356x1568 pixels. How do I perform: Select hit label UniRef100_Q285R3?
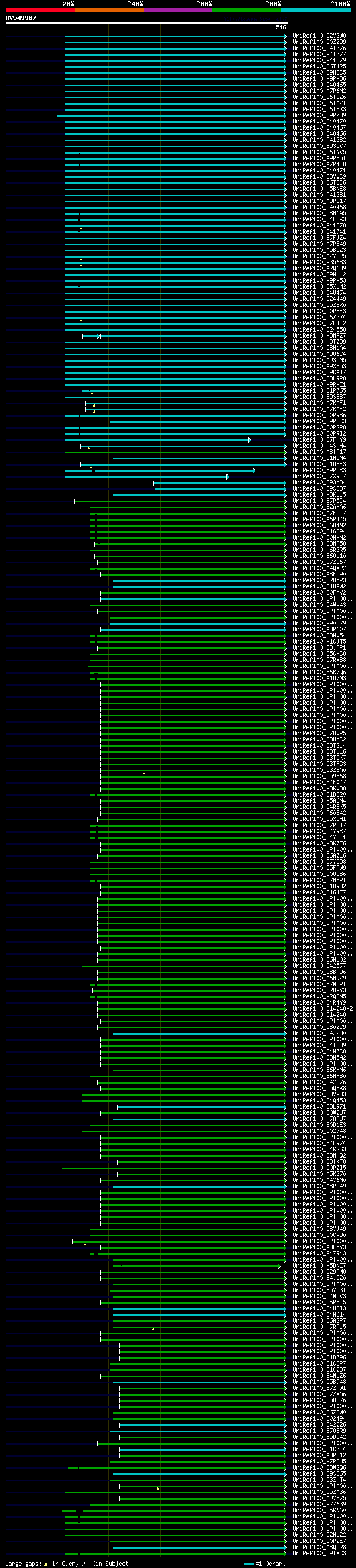coord(319,581)
